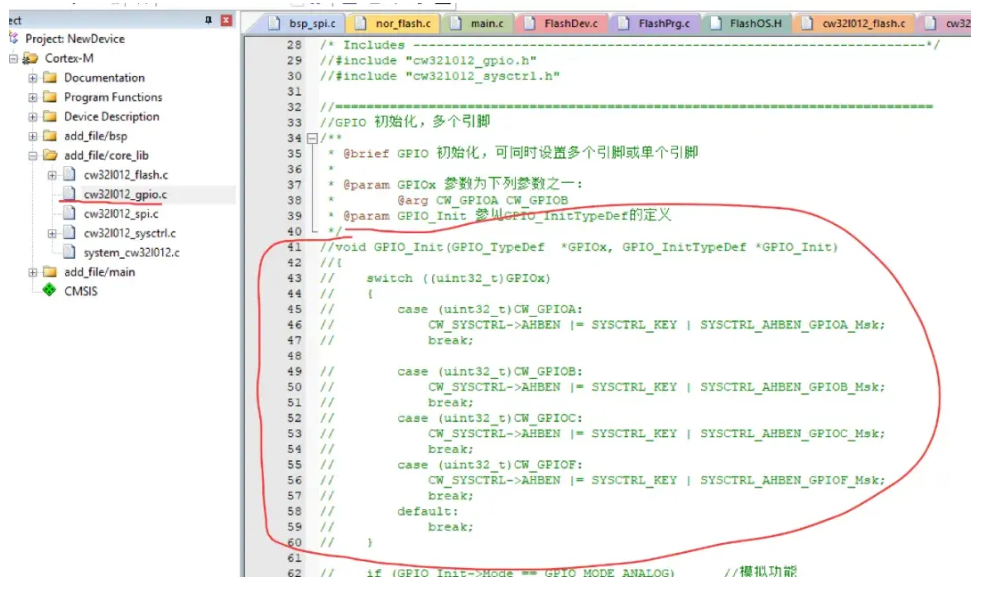The width and height of the screenshot is (982, 594).
Task: Collapse the add_file/core_lib group
Action: tap(33, 155)
